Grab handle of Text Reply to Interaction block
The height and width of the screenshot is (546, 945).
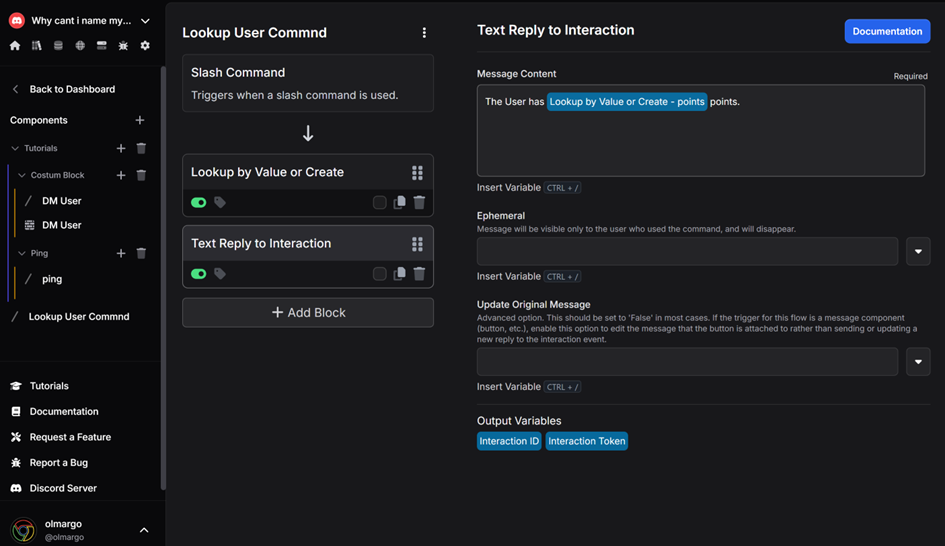tap(417, 244)
